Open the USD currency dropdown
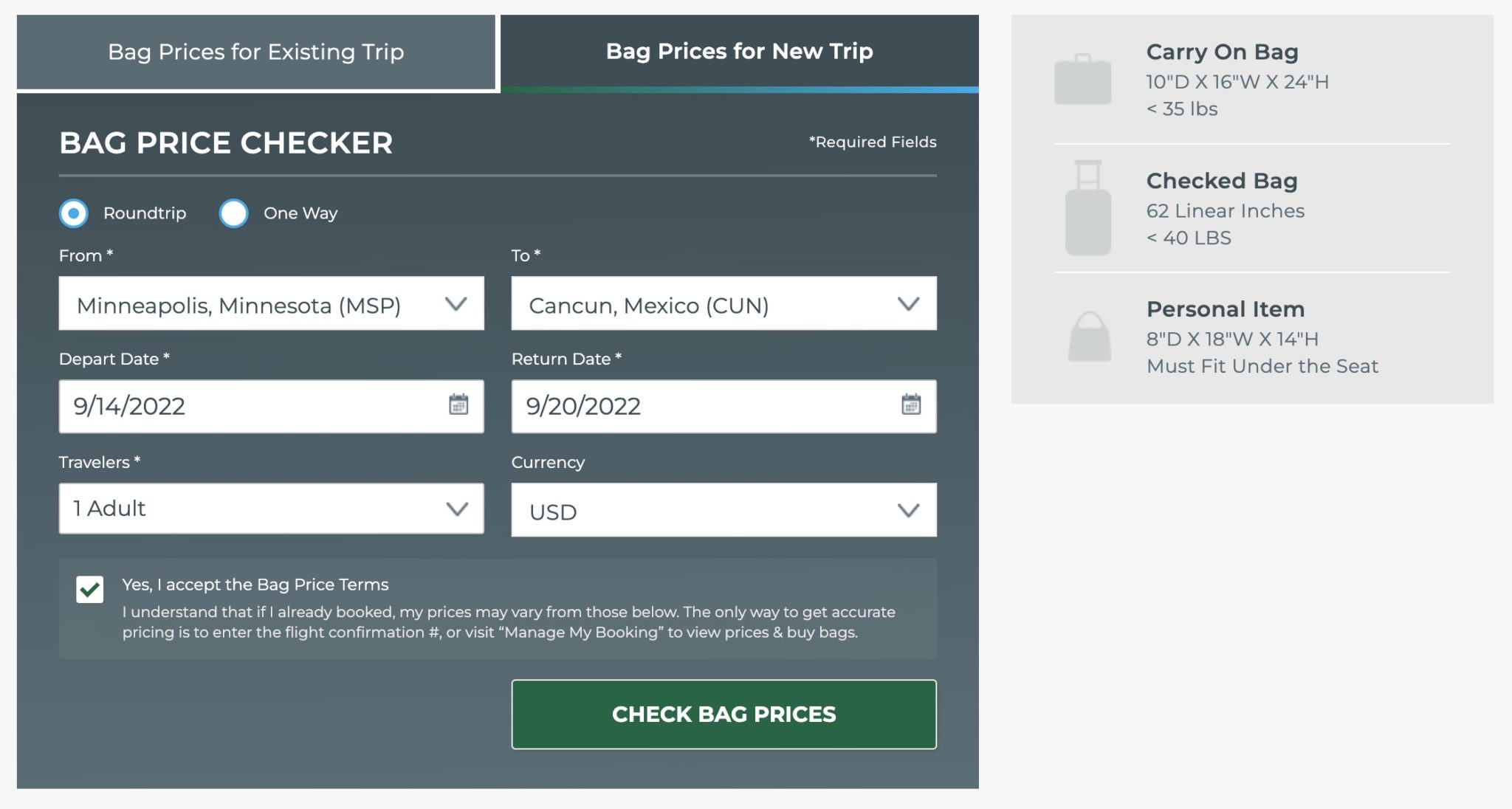Image resolution: width=1512 pixels, height=809 pixels. [724, 509]
